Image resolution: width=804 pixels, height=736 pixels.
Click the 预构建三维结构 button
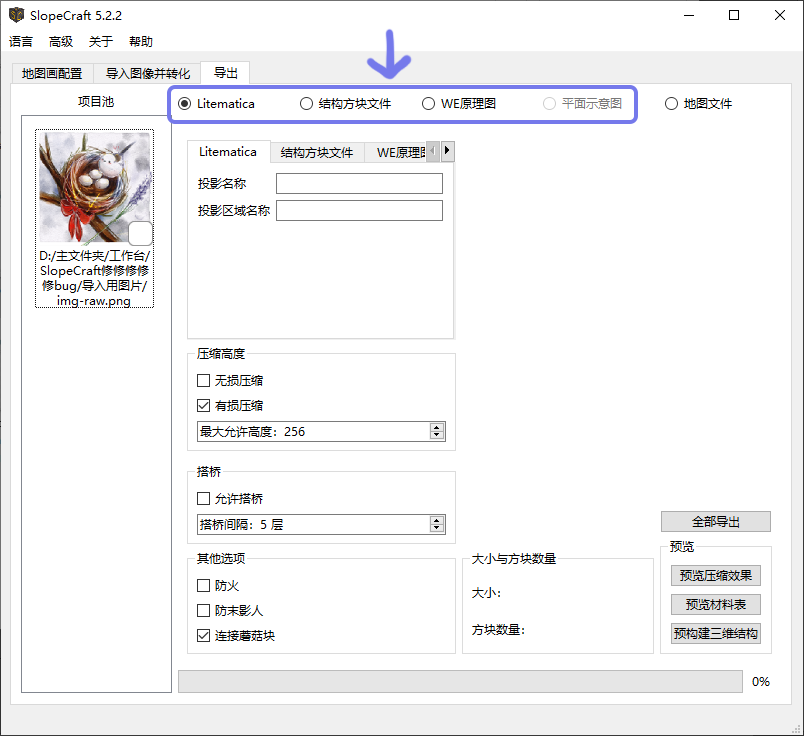point(715,632)
